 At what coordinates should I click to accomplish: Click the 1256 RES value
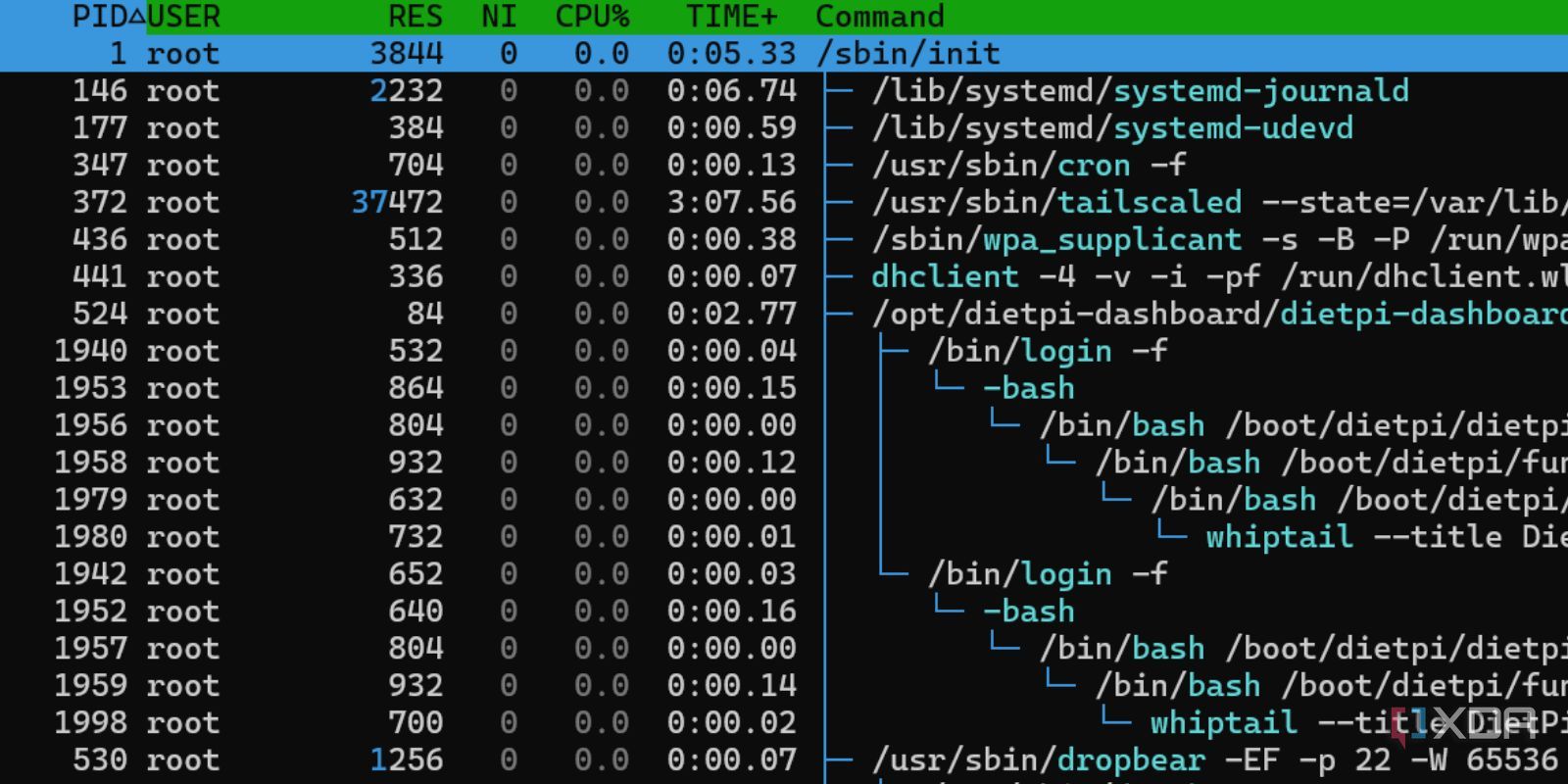tap(407, 760)
